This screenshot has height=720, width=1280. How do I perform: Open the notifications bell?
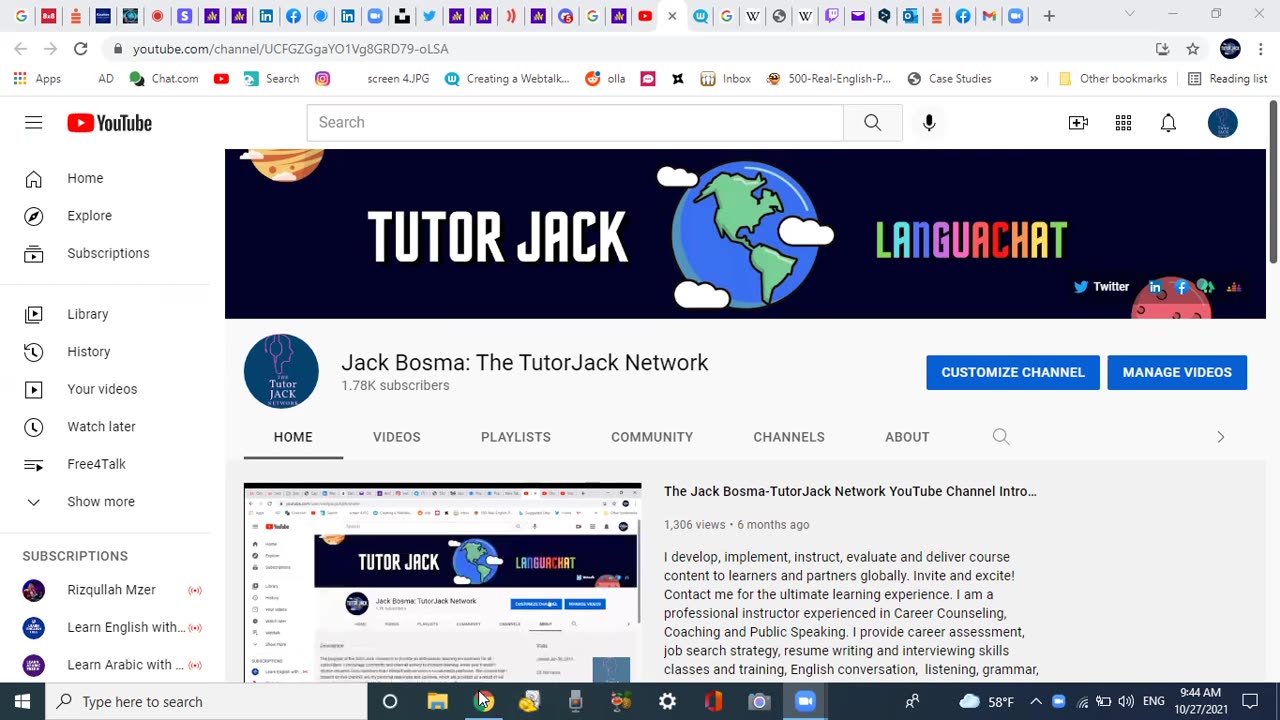[1168, 122]
